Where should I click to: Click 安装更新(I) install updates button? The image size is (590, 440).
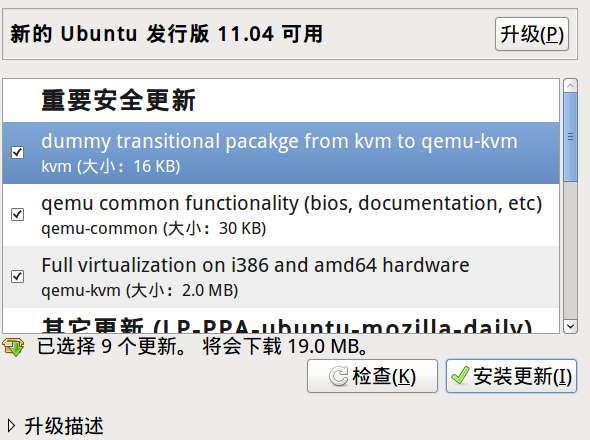(511, 376)
